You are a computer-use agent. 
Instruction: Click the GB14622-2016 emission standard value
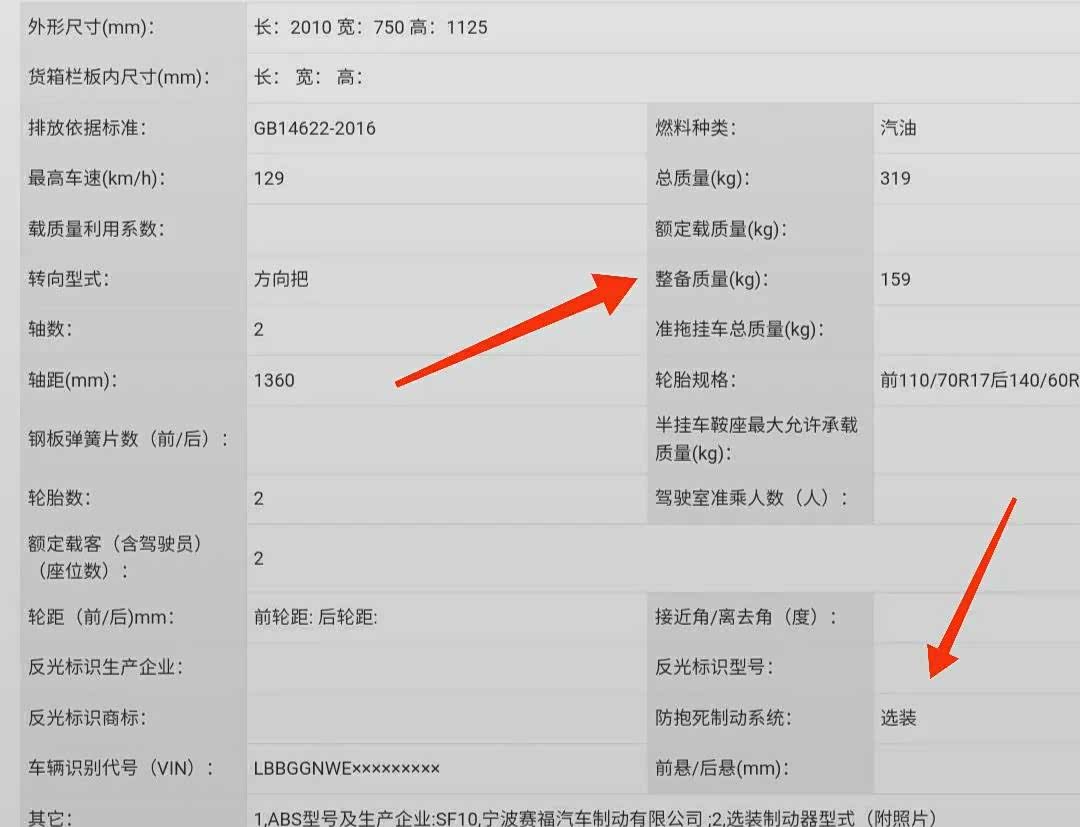tap(315, 128)
